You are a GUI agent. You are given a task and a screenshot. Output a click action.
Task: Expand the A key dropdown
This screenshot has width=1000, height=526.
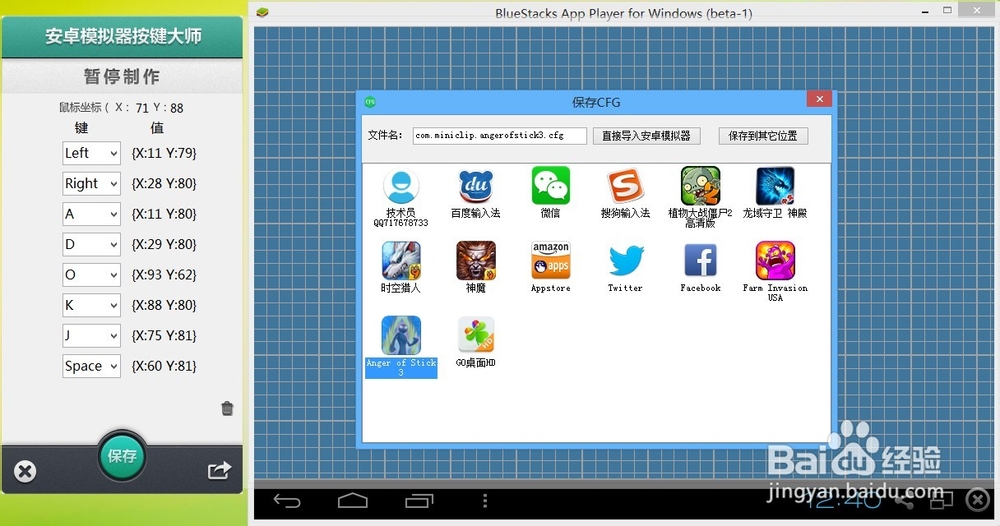click(91, 214)
